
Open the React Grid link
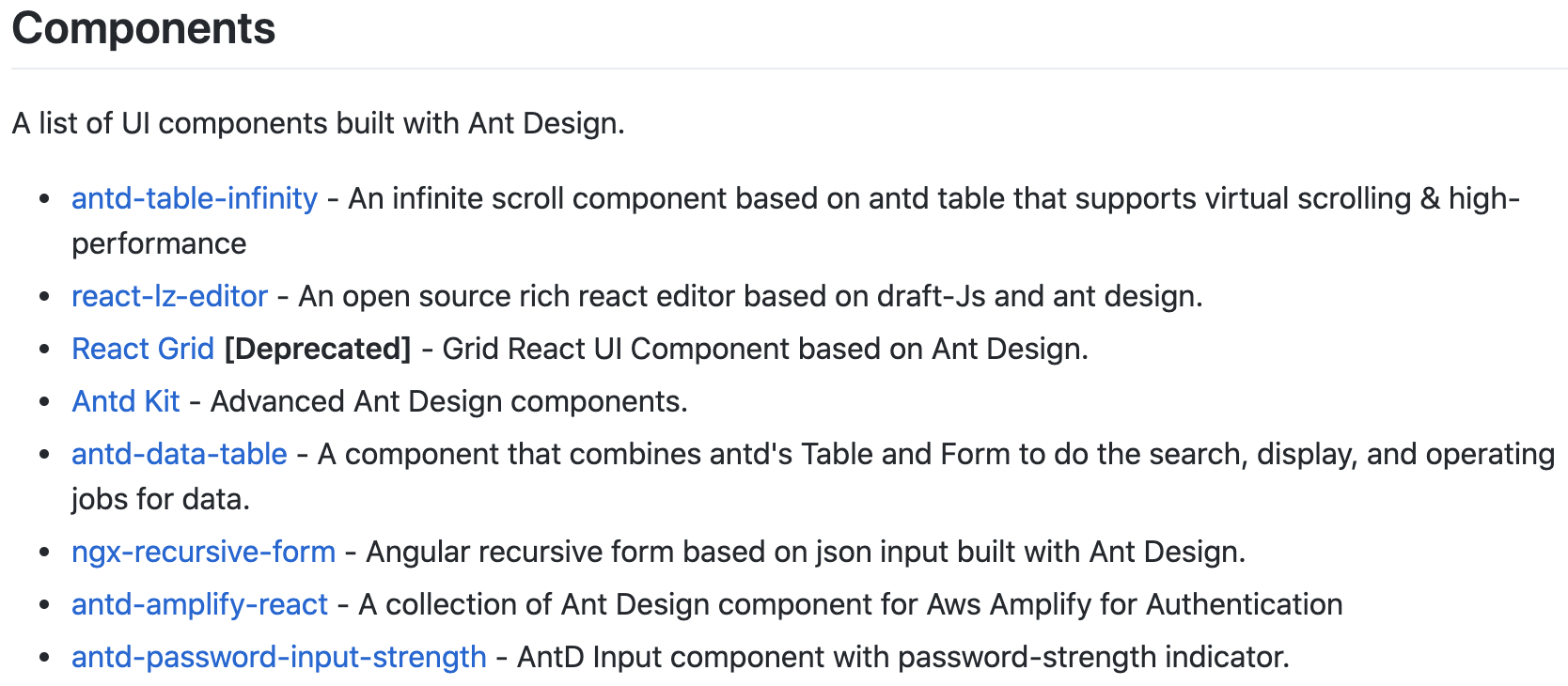[143, 349]
